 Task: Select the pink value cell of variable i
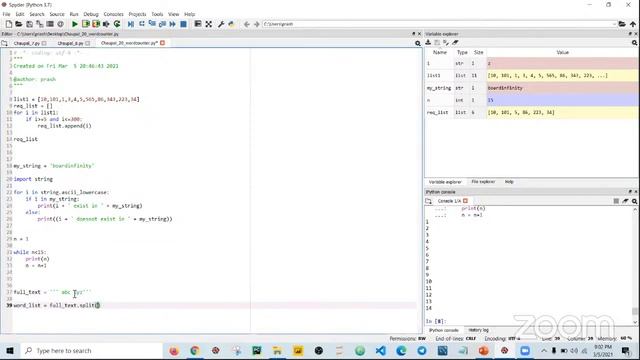pyautogui.click(x=562, y=63)
